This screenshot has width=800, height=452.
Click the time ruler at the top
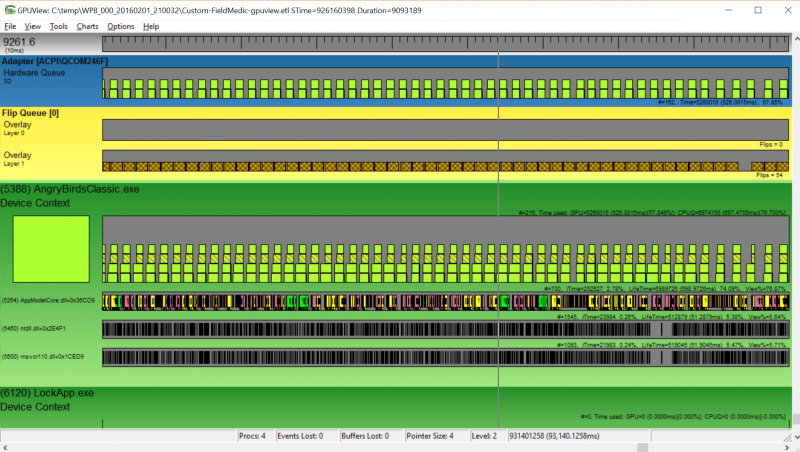445,44
